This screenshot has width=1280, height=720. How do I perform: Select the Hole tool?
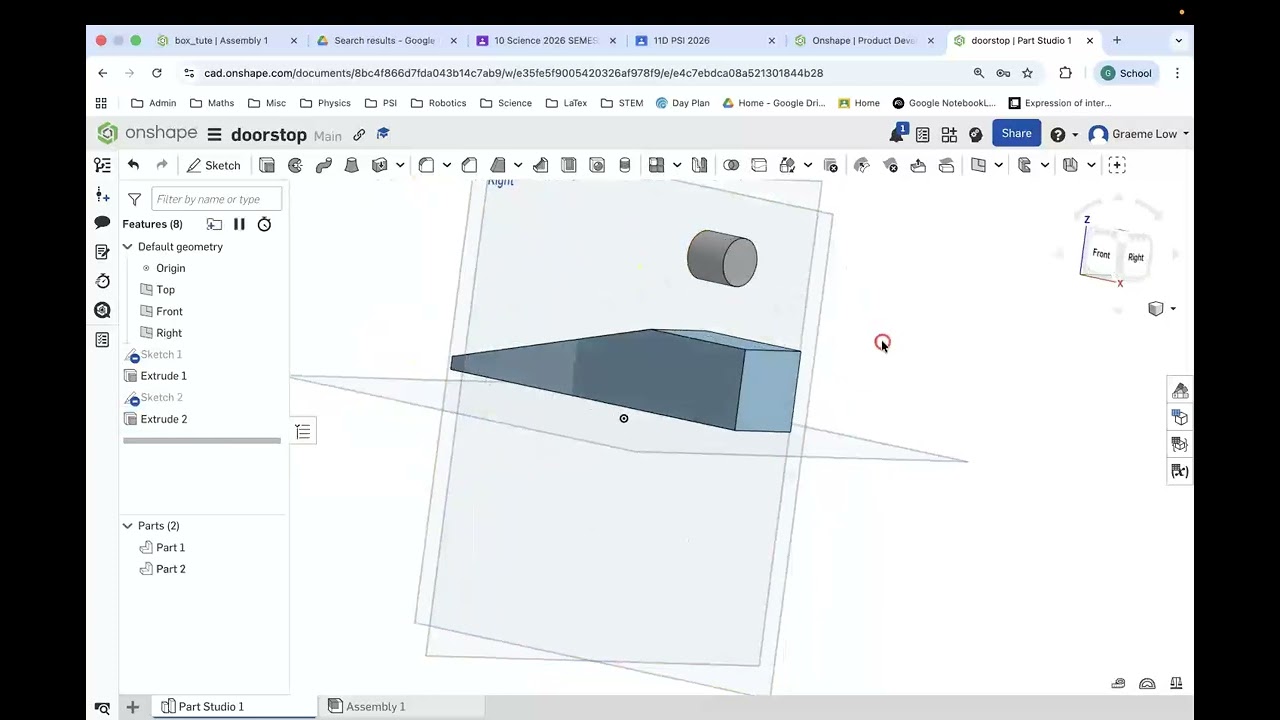(597, 165)
